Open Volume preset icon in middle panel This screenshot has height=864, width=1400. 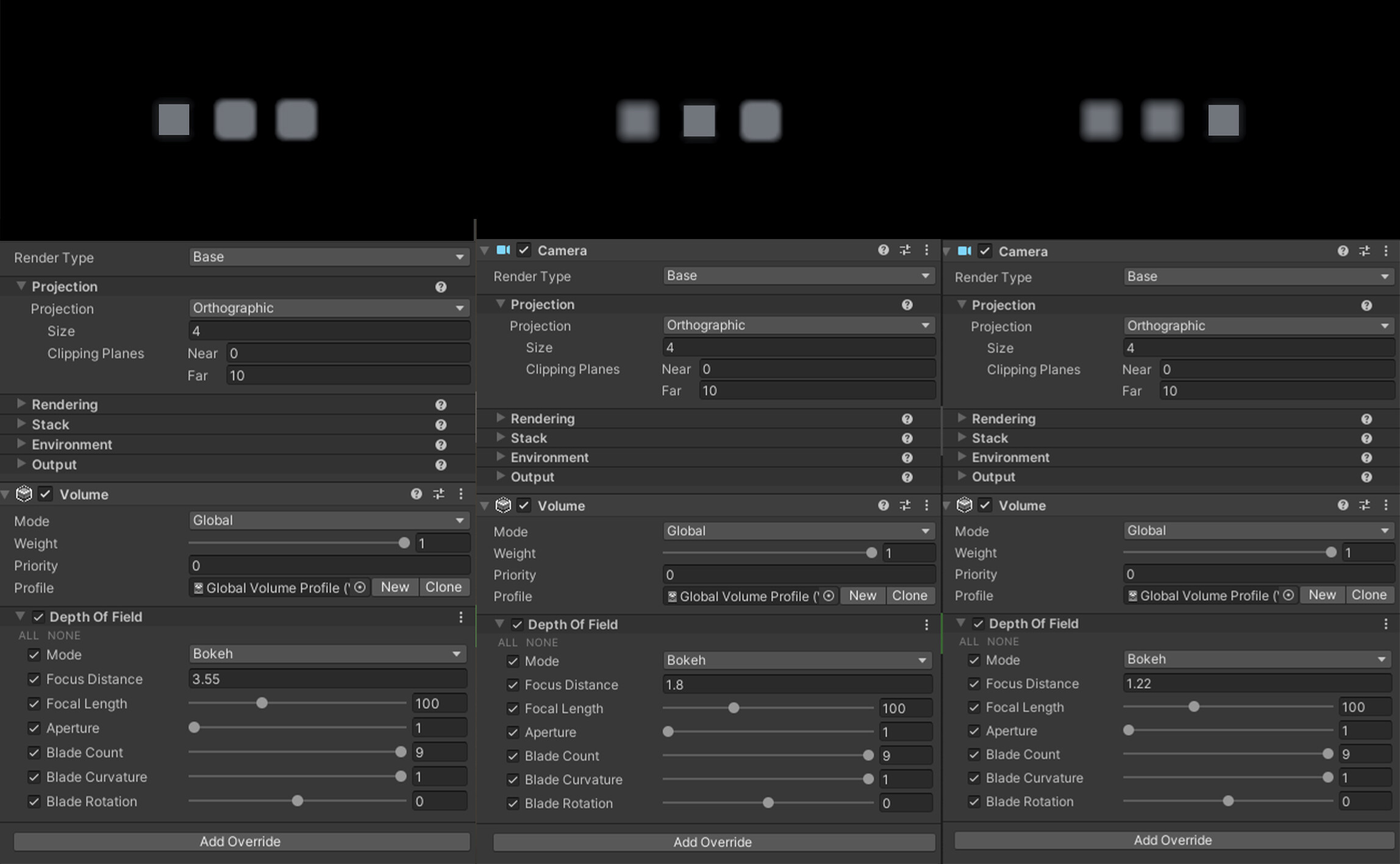click(905, 505)
